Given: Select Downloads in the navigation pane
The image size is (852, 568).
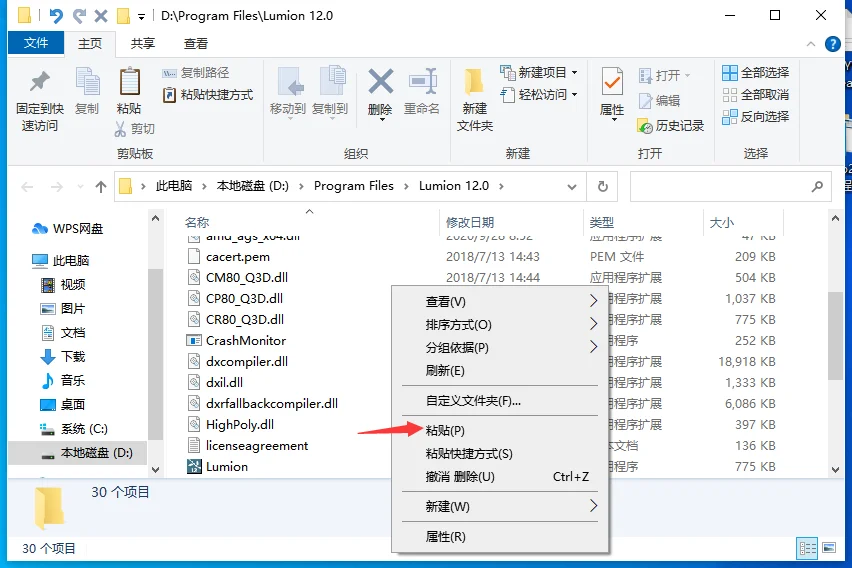Looking at the screenshot, I should (62, 357).
